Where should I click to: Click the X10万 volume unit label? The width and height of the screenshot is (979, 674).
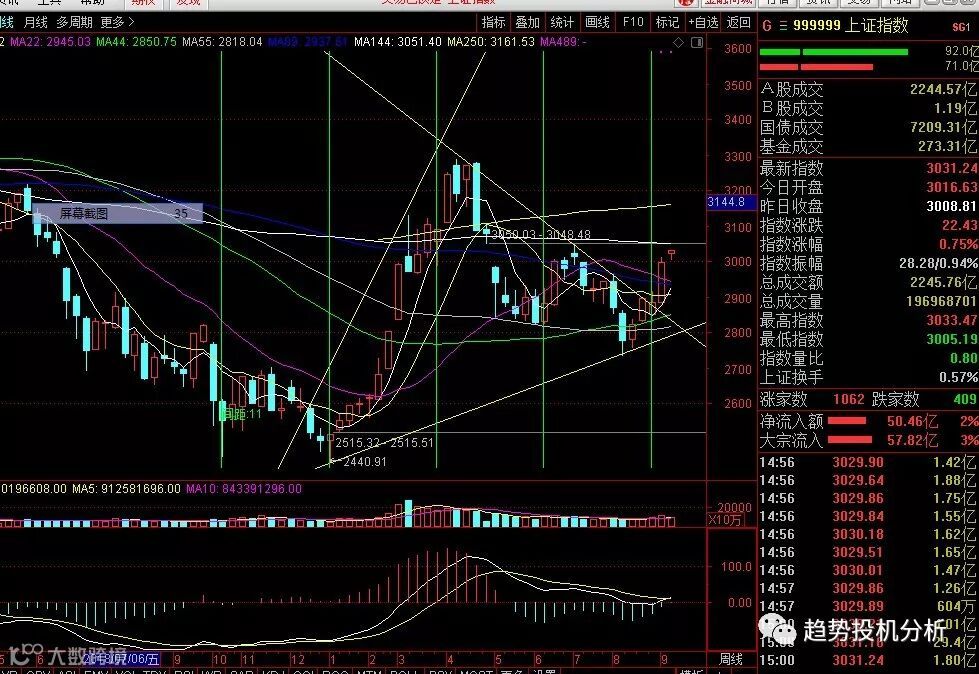[x=725, y=520]
